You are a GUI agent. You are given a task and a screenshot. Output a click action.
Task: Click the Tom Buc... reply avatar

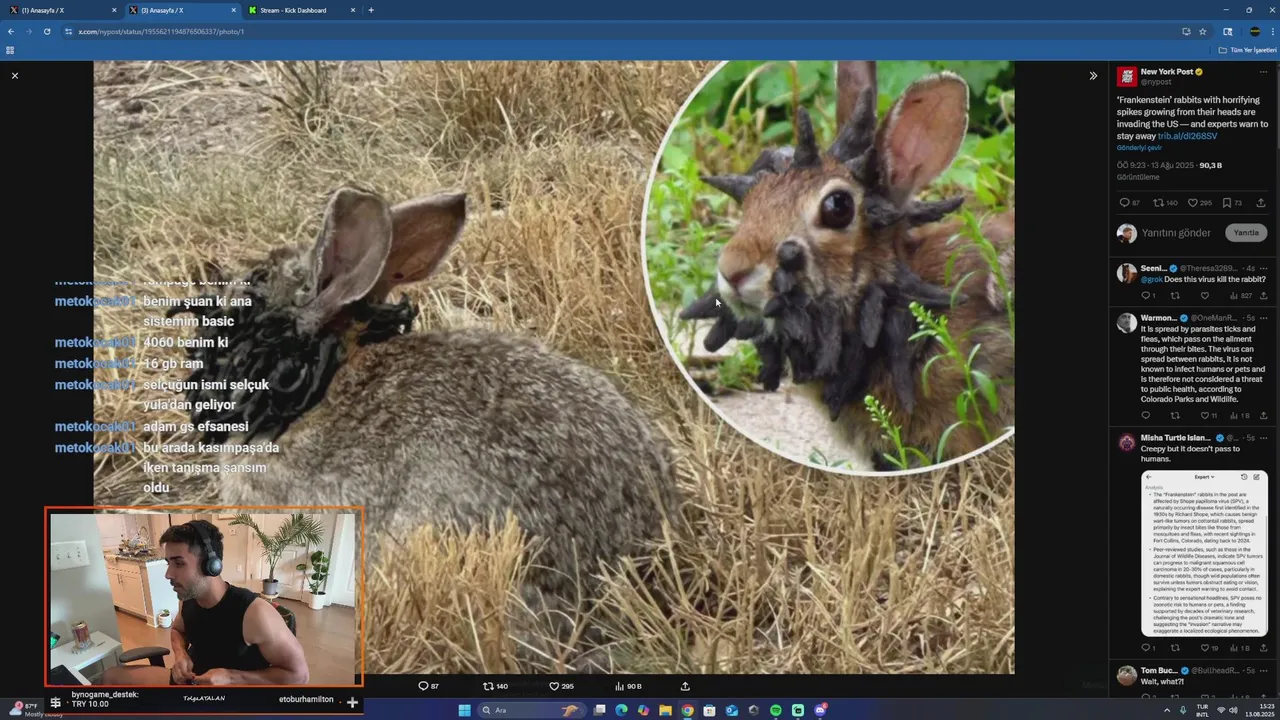(1126, 674)
